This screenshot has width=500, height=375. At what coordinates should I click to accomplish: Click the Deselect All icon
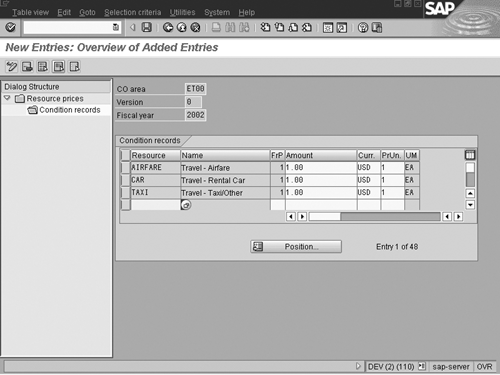74,67
